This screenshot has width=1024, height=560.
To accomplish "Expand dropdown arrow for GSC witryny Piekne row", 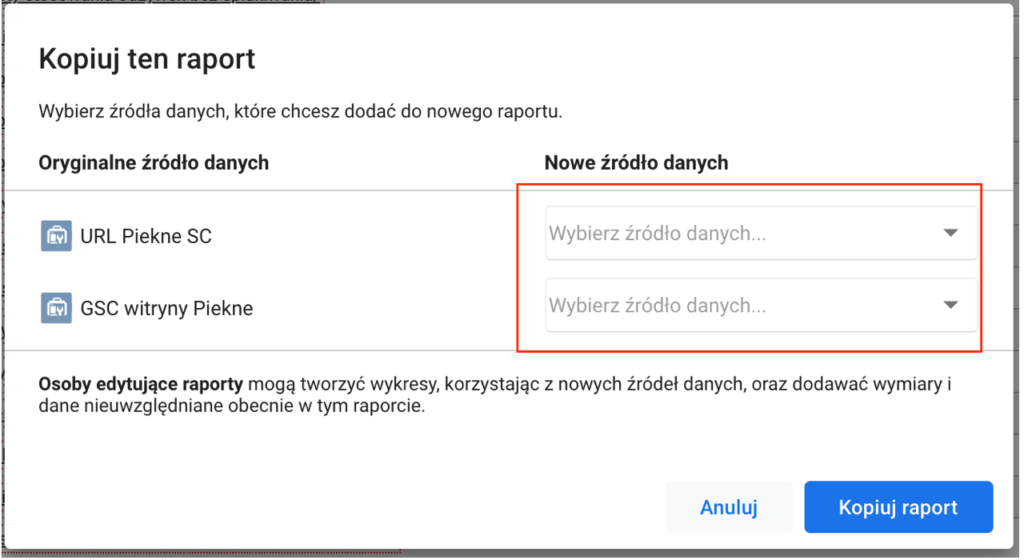I will (x=950, y=305).
